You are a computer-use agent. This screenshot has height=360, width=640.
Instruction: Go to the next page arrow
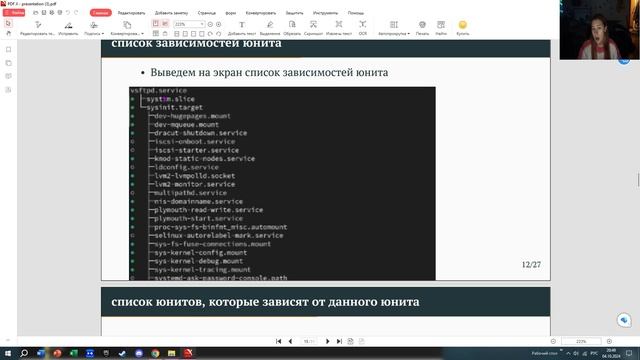pyautogui.click(x=327, y=341)
